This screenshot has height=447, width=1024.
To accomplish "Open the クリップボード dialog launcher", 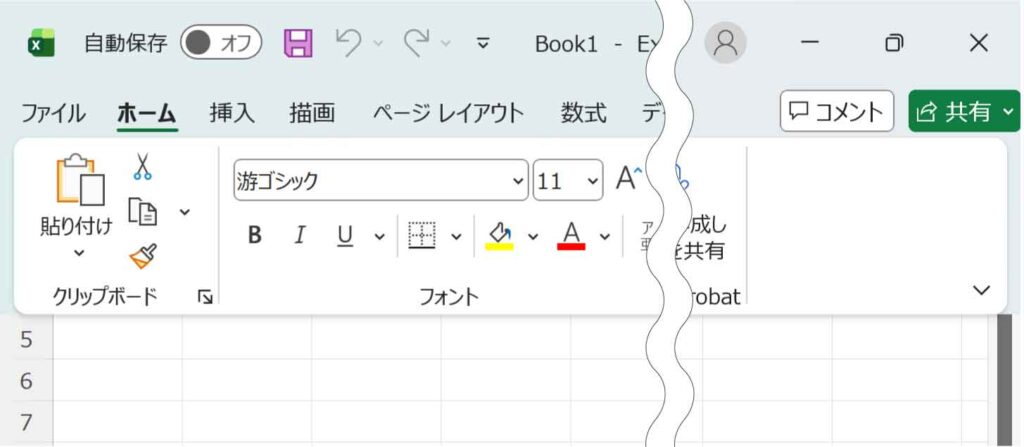I will tap(205, 298).
